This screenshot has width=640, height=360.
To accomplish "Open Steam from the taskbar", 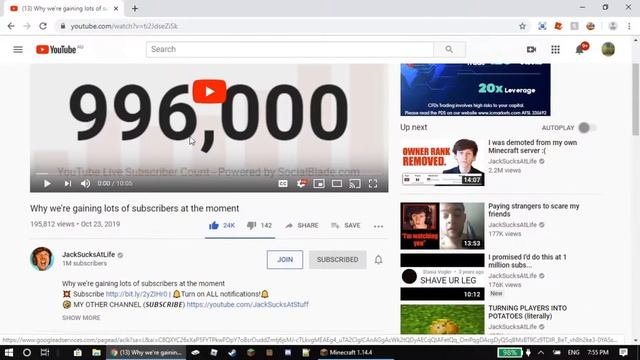I will [232, 352].
